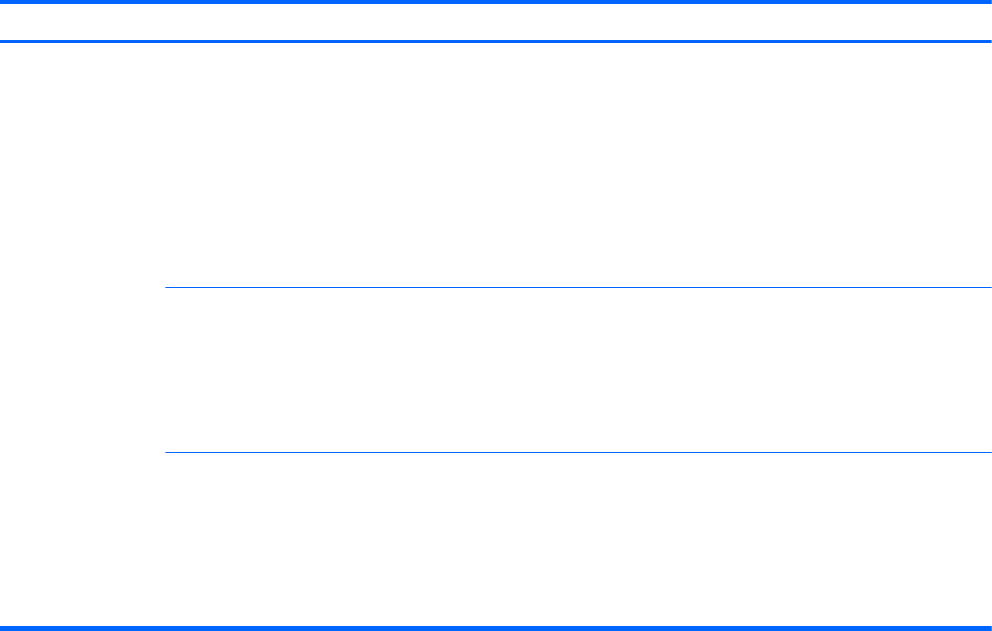Click the empty header row of the table
This screenshot has height=631, width=992.
point(496,22)
